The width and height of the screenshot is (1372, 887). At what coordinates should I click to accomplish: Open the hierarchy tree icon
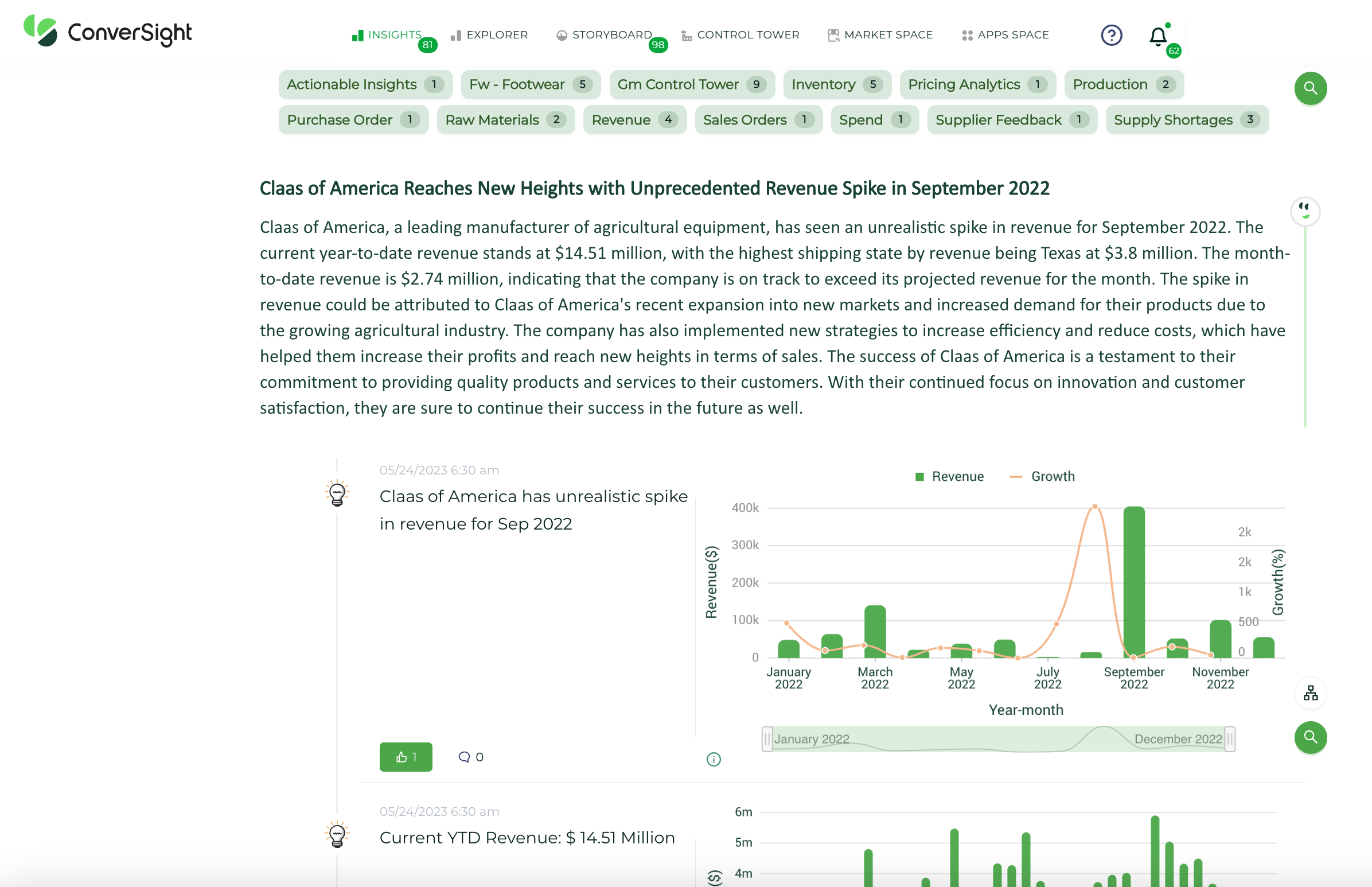point(1311,693)
